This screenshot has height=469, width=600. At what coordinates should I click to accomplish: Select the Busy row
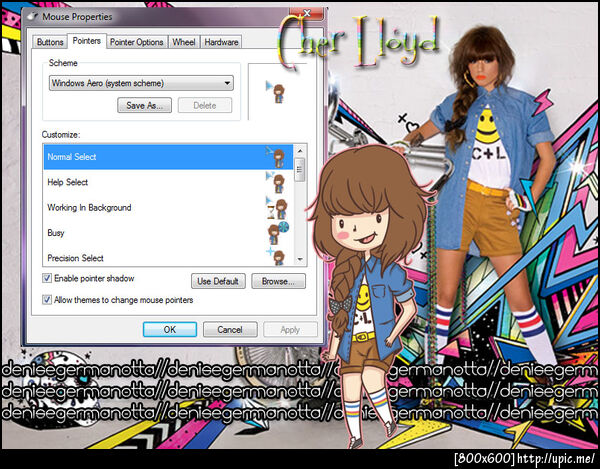[x=168, y=233]
